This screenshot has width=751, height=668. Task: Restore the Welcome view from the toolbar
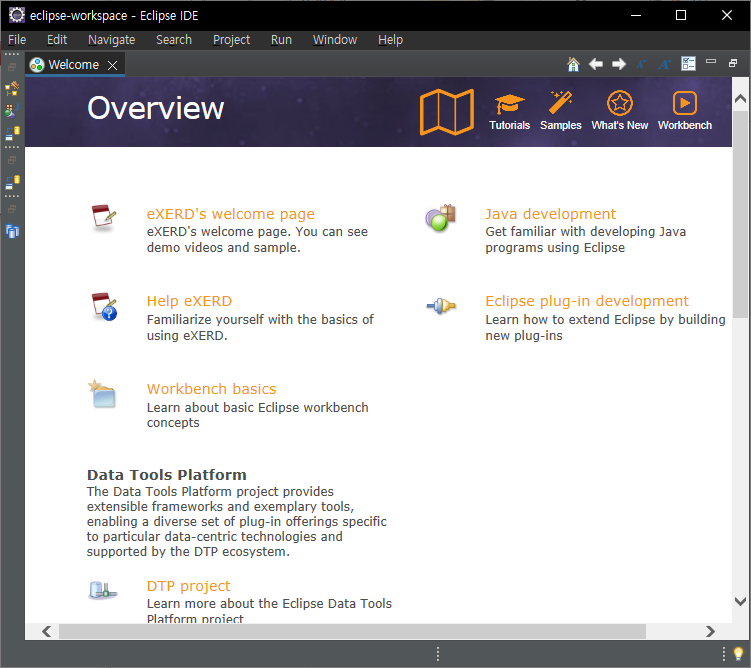click(x=733, y=63)
